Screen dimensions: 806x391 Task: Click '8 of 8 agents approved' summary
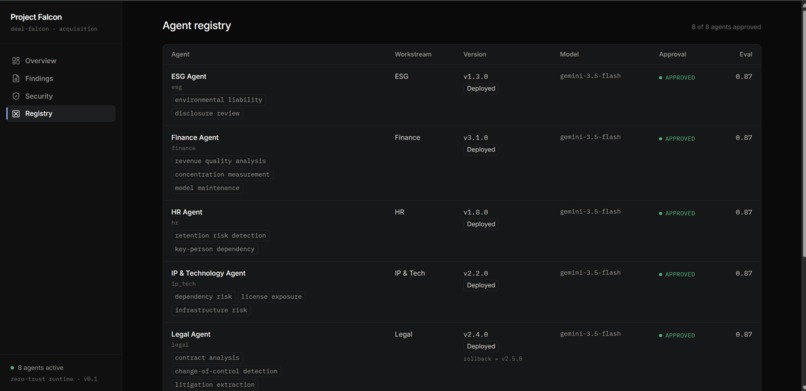(x=726, y=27)
